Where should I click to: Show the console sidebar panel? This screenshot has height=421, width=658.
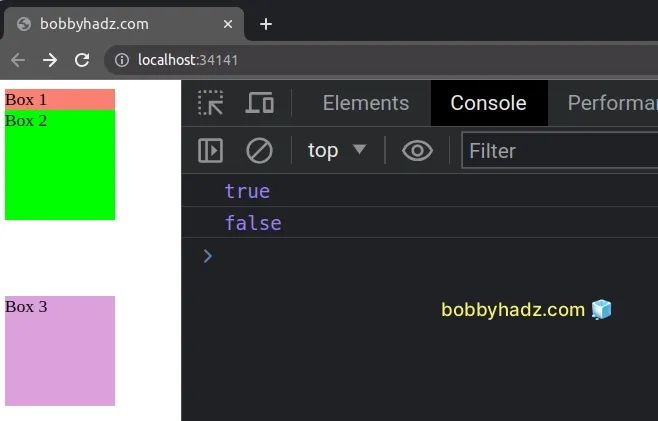click(211, 151)
